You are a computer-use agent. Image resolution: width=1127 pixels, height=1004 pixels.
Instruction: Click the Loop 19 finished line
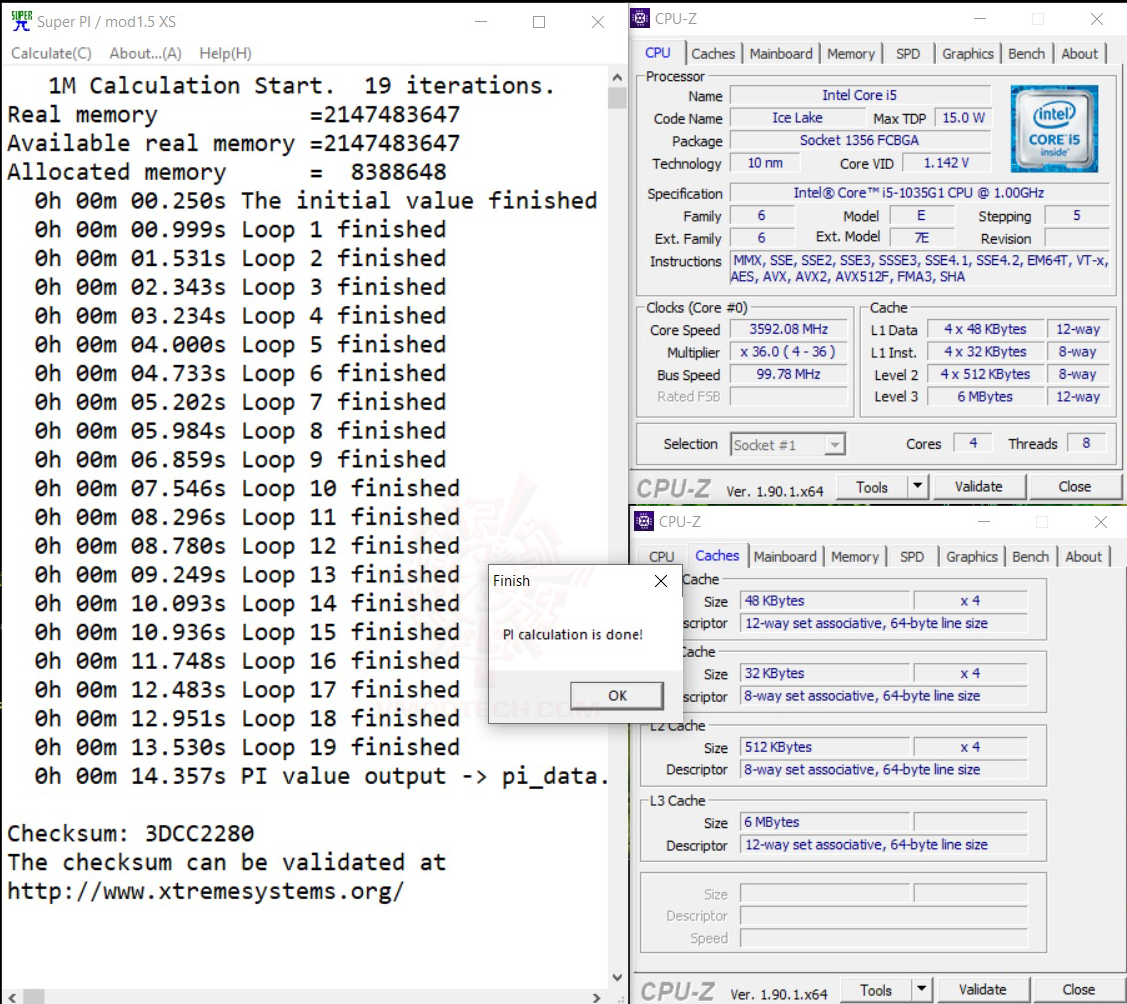click(247, 747)
